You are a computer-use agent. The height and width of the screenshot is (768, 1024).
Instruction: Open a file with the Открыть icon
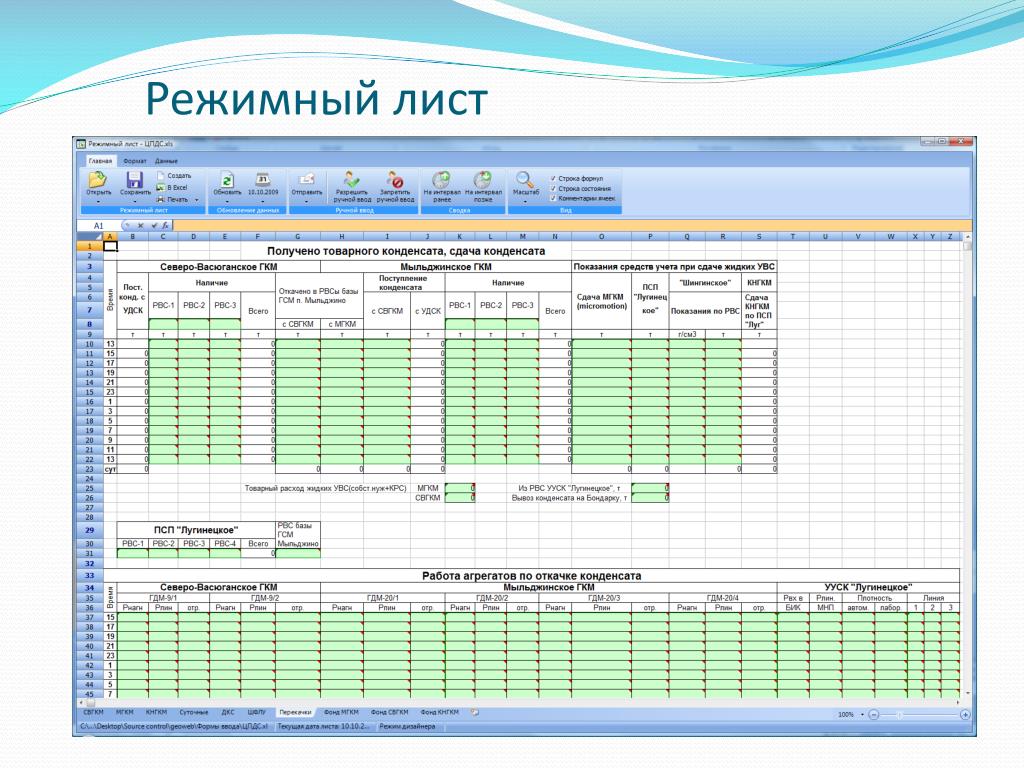point(97,180)
